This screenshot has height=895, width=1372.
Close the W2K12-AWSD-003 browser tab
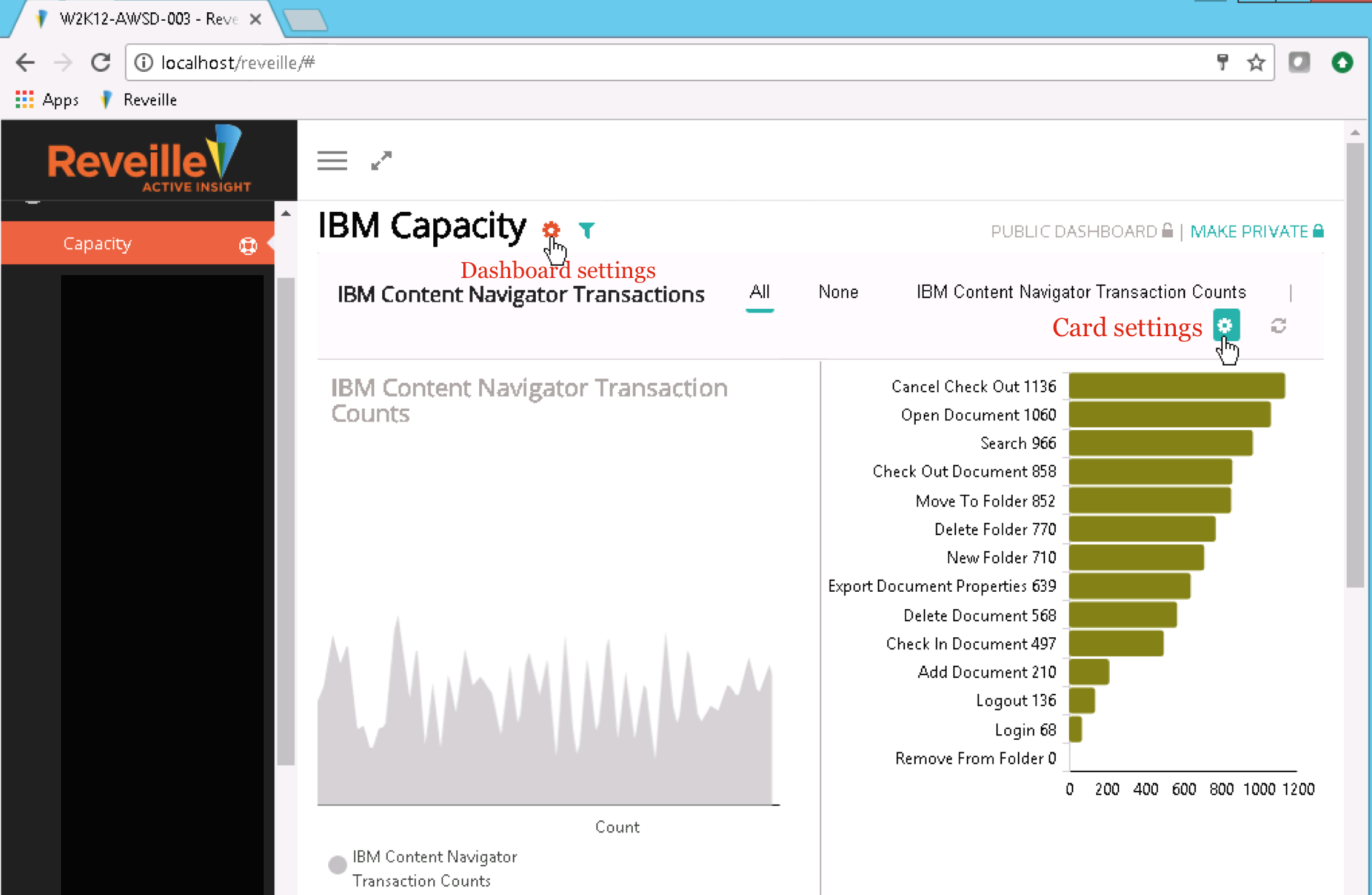click(255, 19)
